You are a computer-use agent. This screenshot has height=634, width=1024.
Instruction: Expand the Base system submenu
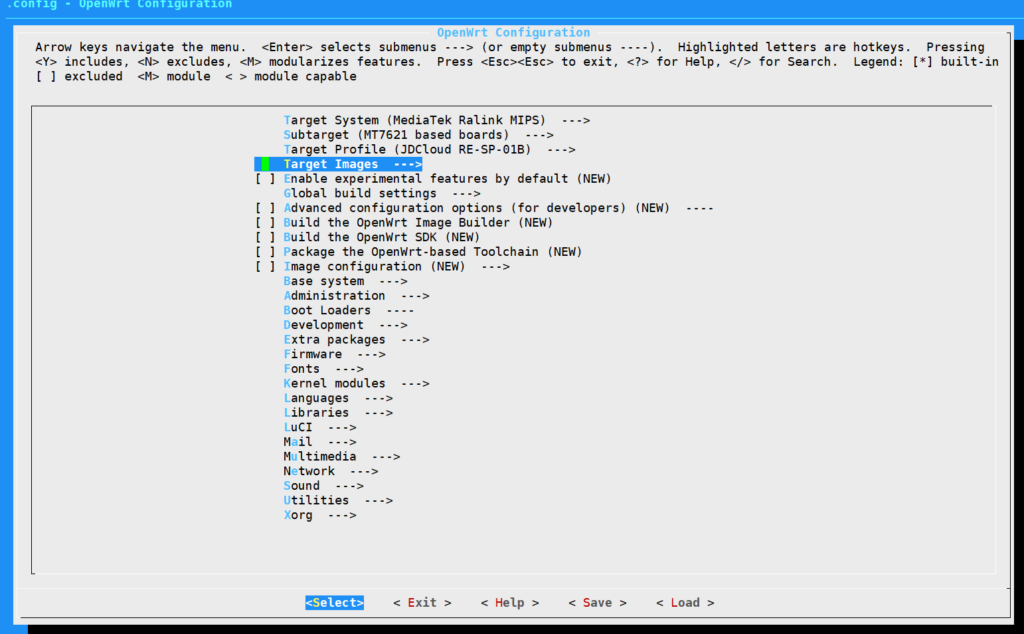pyautogui.click(x=345, y=281)
